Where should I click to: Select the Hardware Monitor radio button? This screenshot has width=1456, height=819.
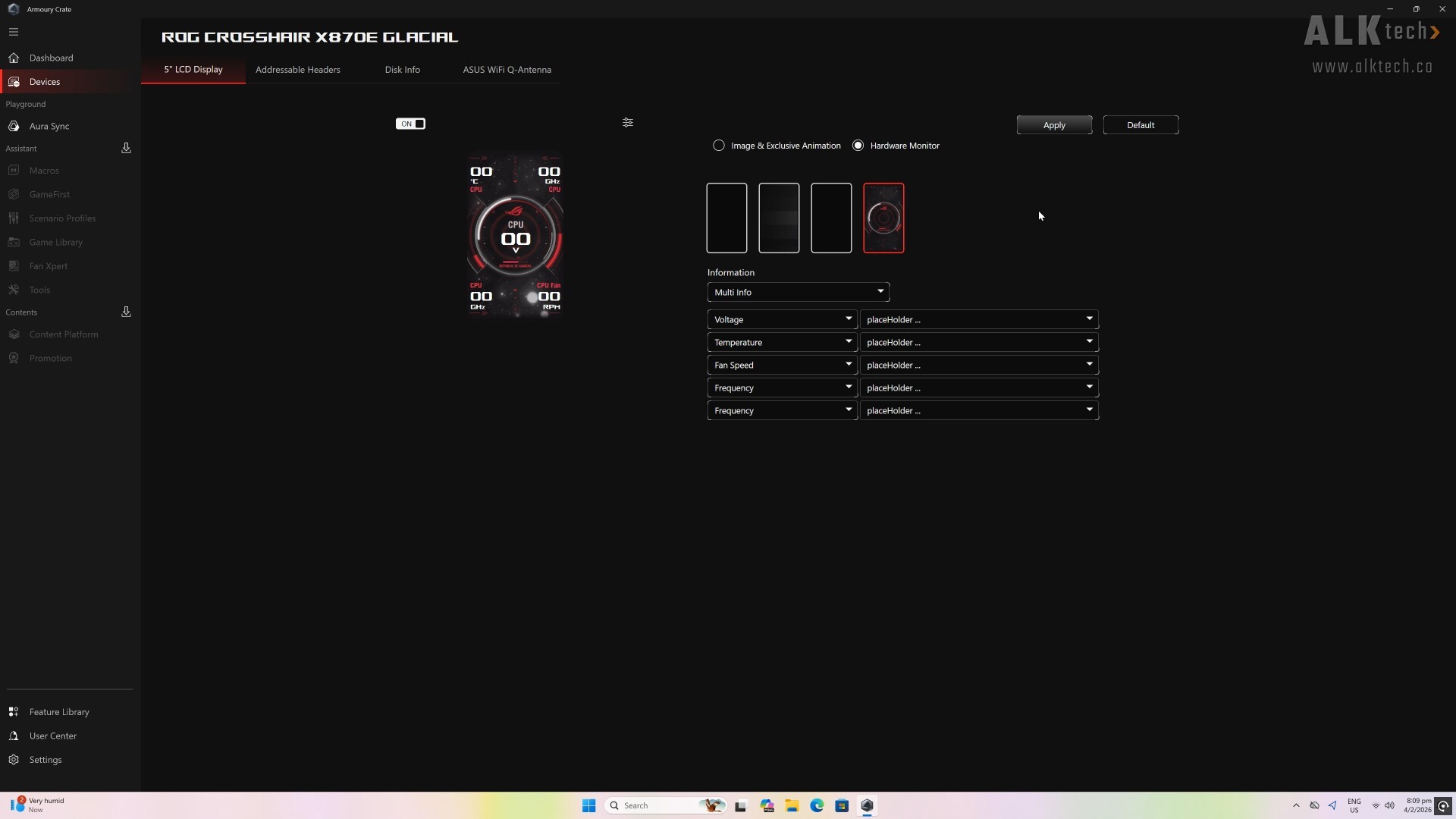click(x=858, y=145)
